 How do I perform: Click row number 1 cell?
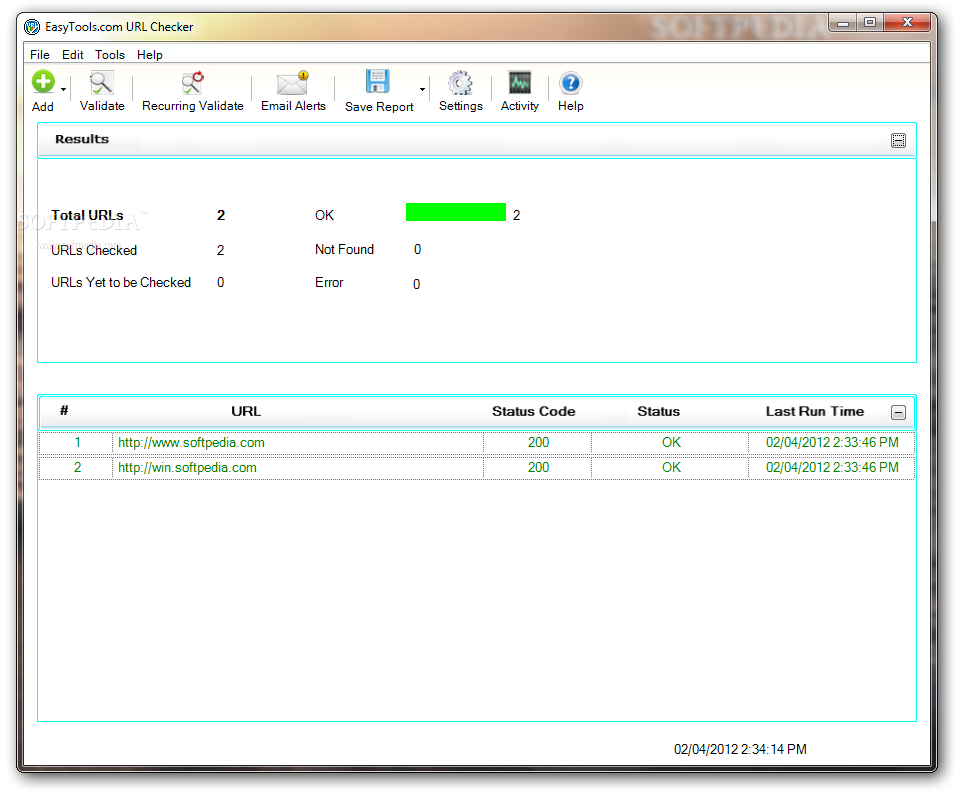click(x=77, y=442)
